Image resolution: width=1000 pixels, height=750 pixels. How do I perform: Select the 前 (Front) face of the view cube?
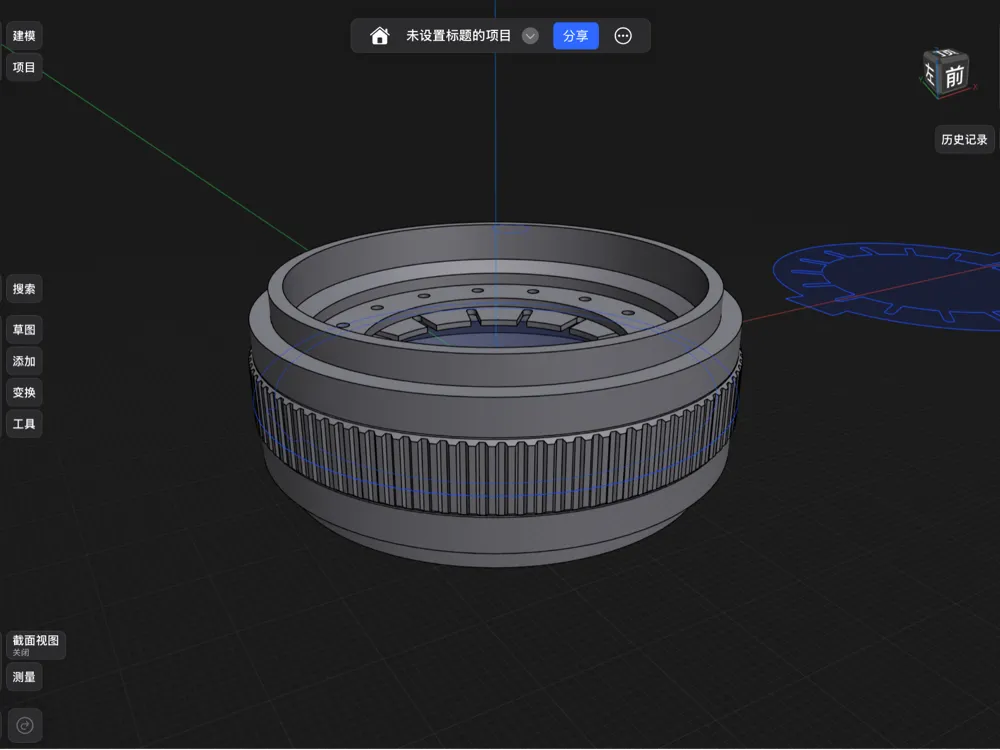tap(955, 77)
